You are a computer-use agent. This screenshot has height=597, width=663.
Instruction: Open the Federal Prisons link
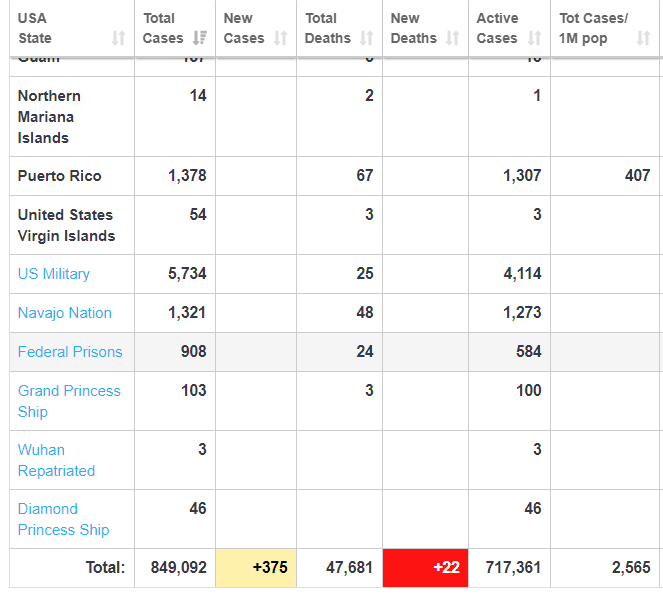click(x=70, y=352)
